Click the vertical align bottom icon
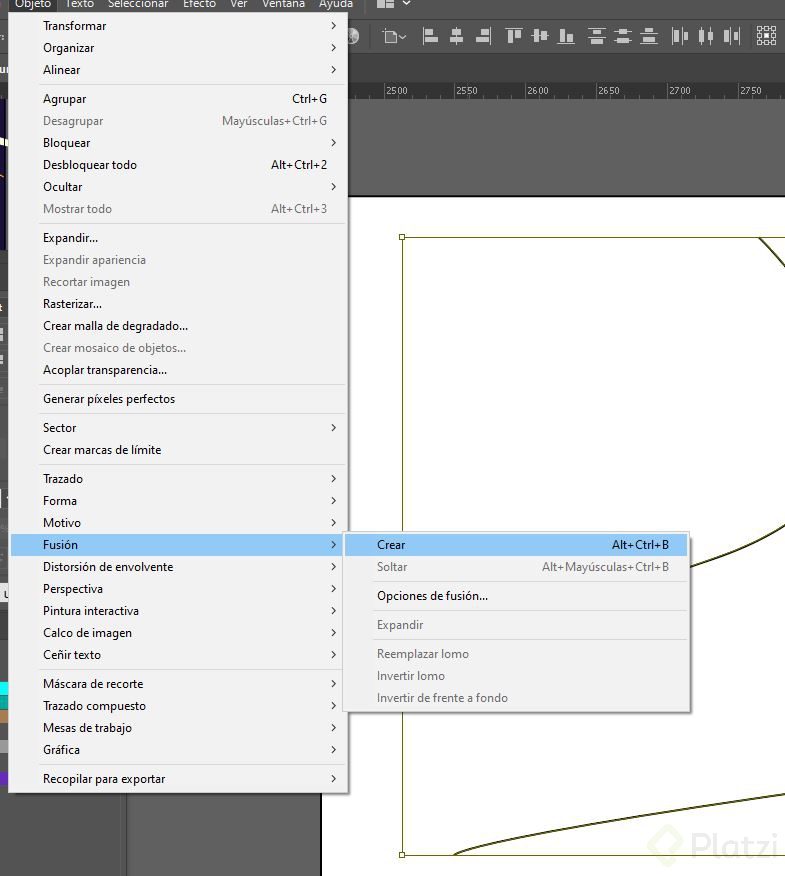The height and width of the screenshot is (876, 785). pyautogui.click(x=566, y=36)
